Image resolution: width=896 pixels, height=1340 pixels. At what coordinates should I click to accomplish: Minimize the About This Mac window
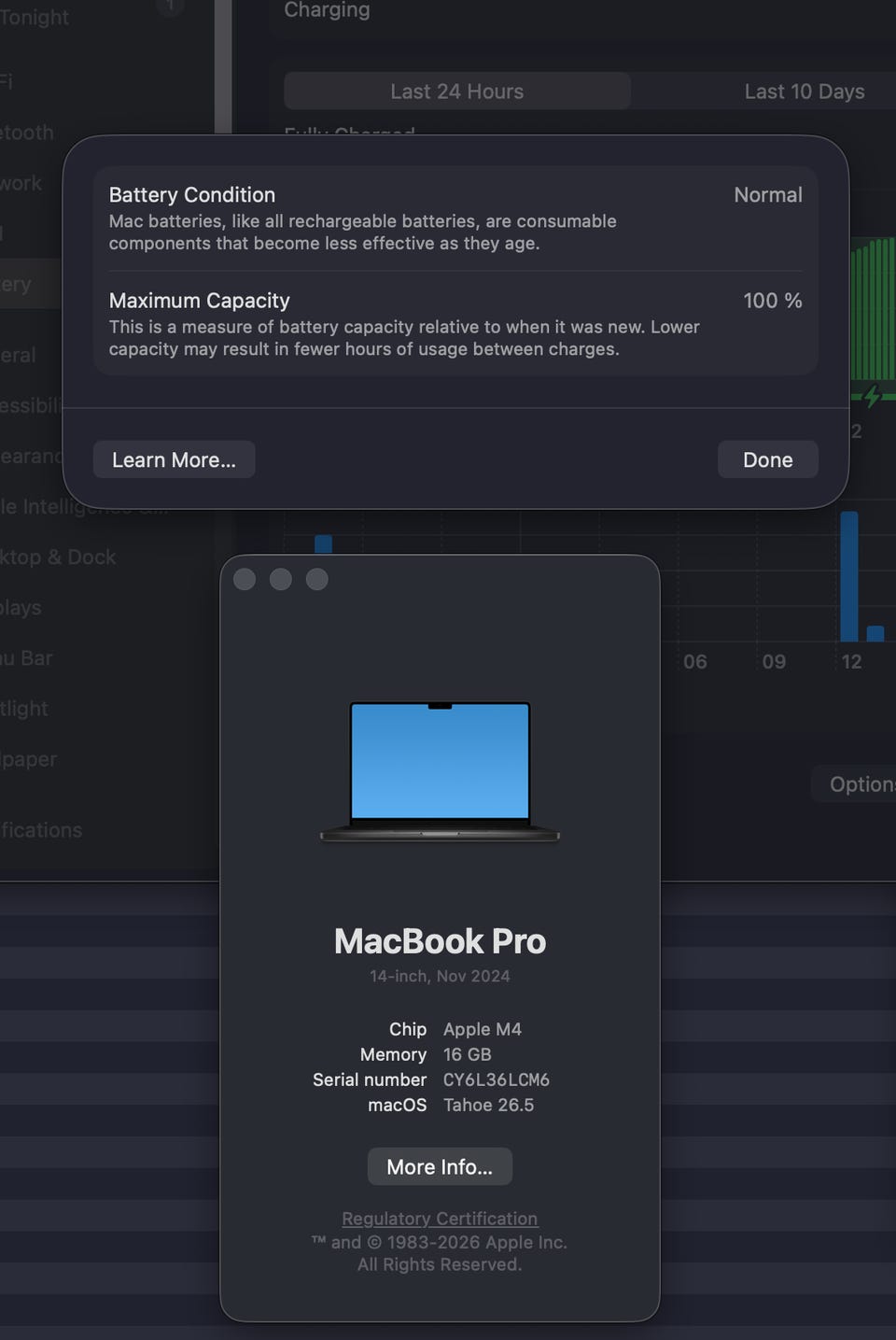[x=281, y=579]
